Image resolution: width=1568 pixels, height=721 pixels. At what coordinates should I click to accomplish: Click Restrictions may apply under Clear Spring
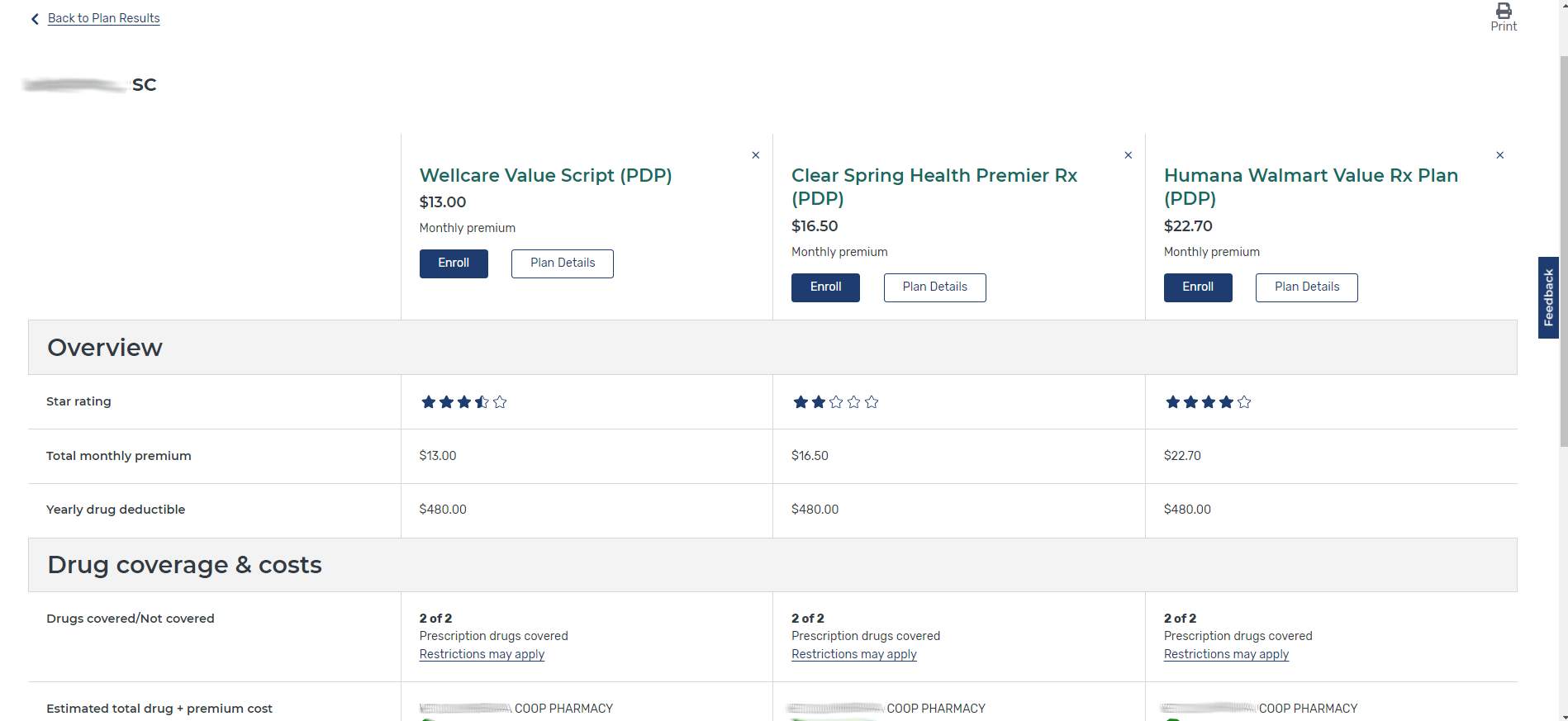click(x=853, y=653)
